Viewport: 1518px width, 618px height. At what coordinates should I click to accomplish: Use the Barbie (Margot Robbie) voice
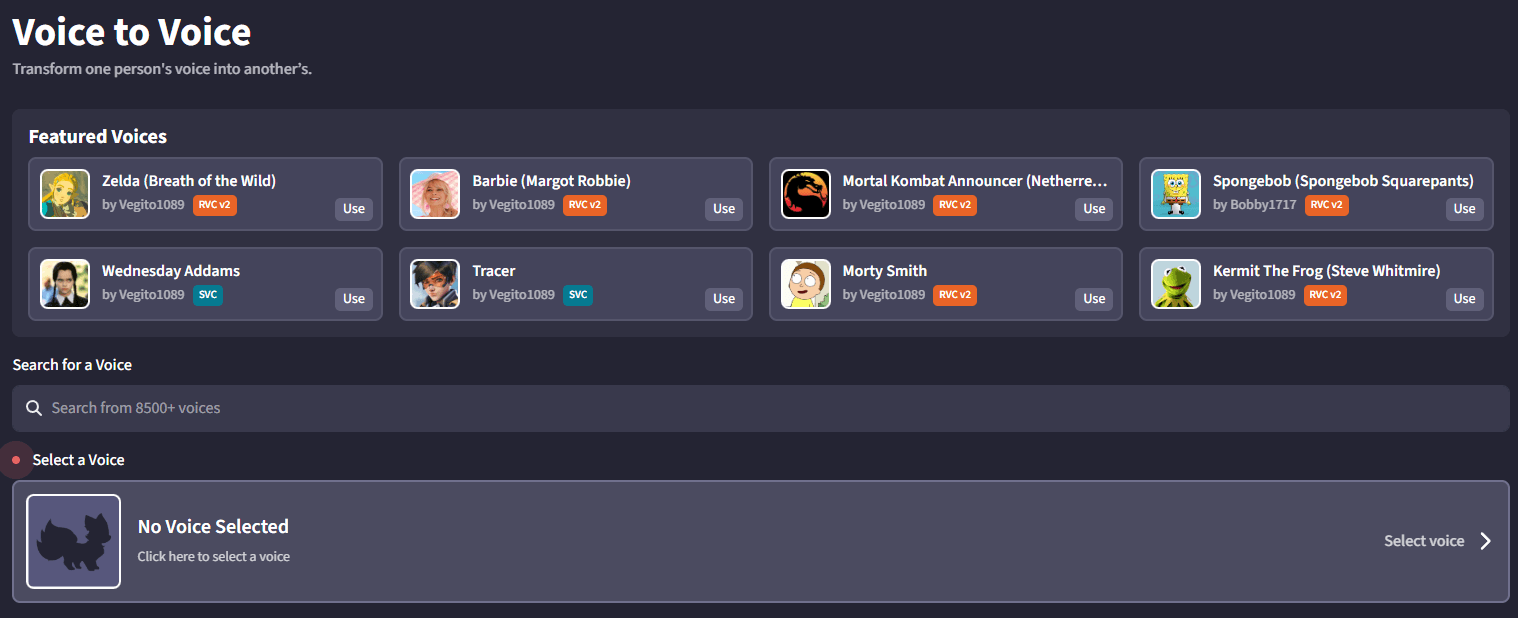[724, 209]
